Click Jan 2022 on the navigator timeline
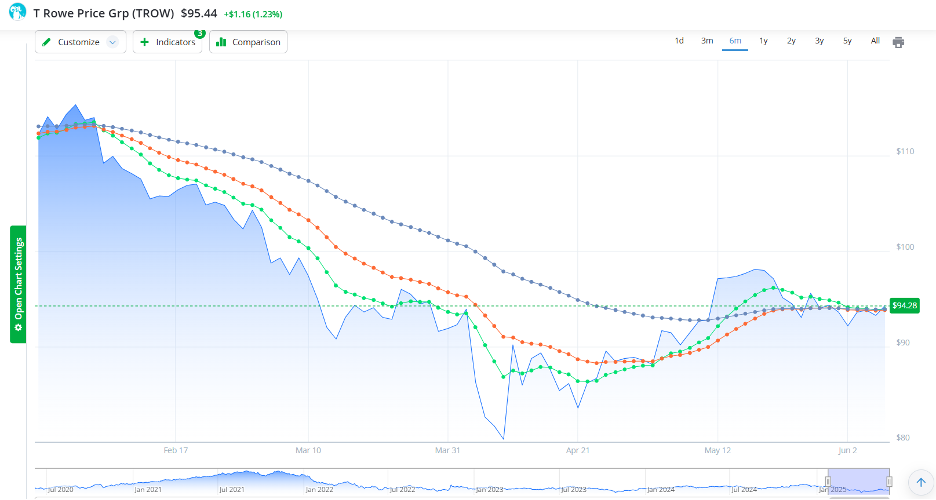Viewport: 936px width, 500px height. [319, 489]
